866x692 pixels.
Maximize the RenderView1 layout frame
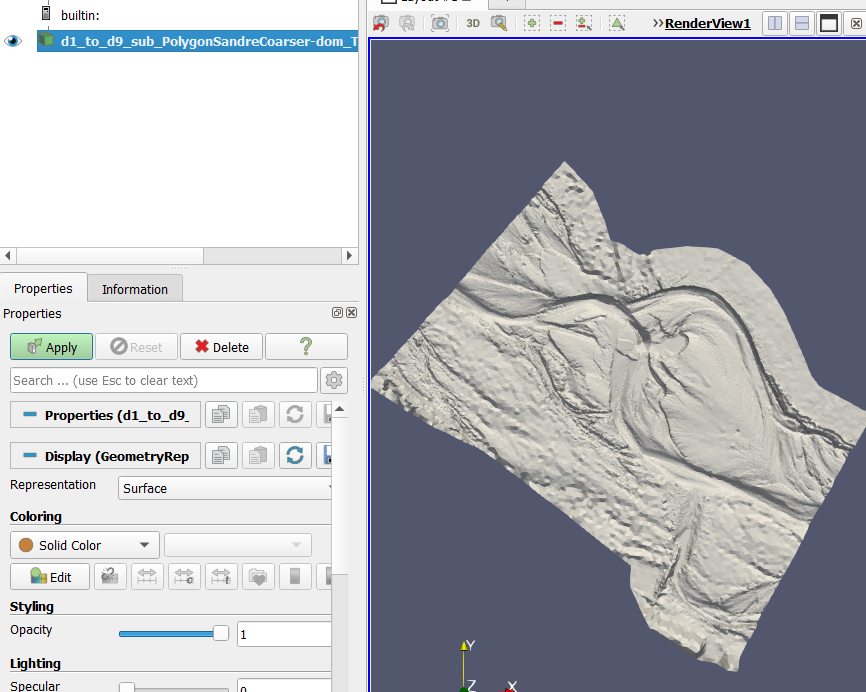point(829,23)
